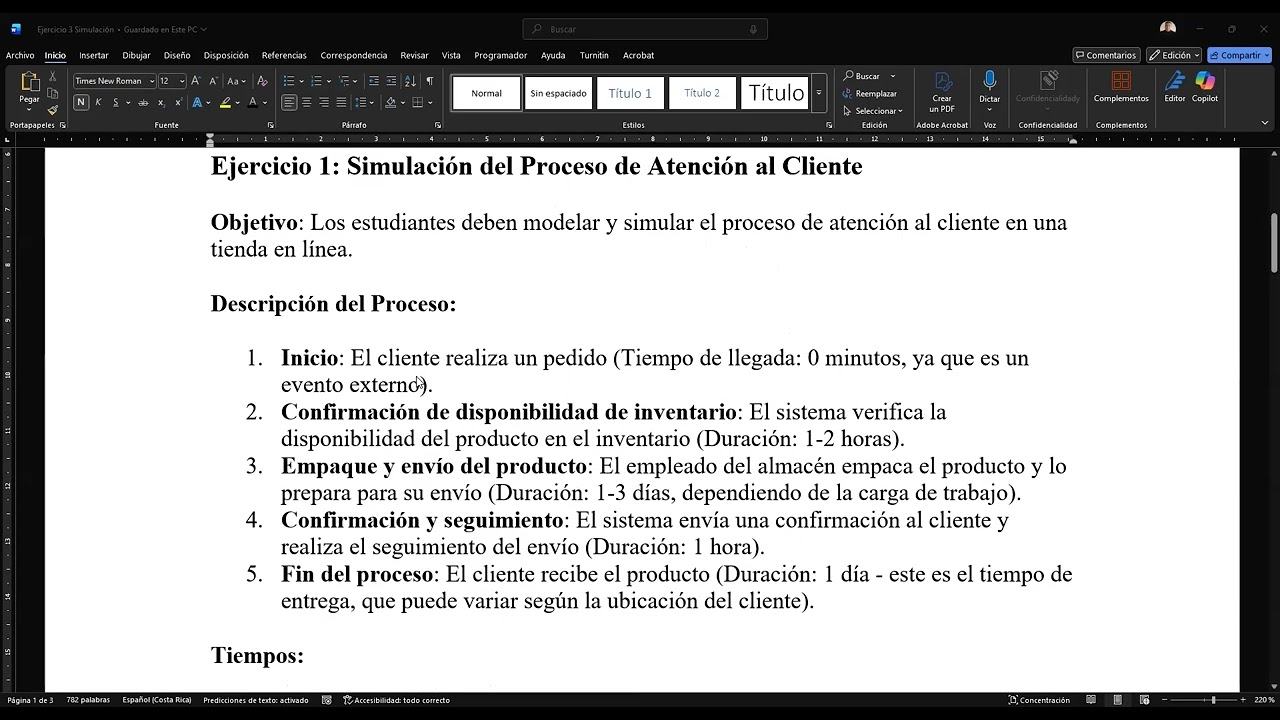
Task: Decrease paragraph indent icon
Action: [374, 81]
